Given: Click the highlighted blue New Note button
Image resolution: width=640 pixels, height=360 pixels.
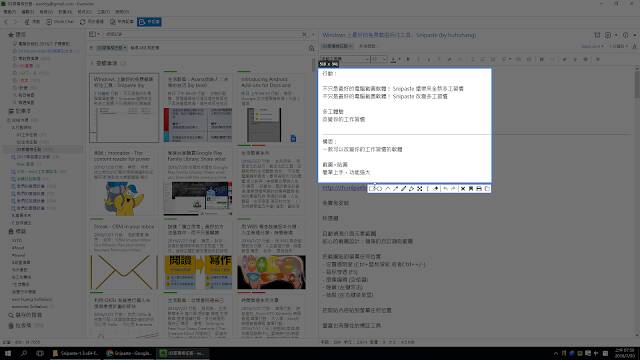Looking at the screenshot, I should 149,22.
